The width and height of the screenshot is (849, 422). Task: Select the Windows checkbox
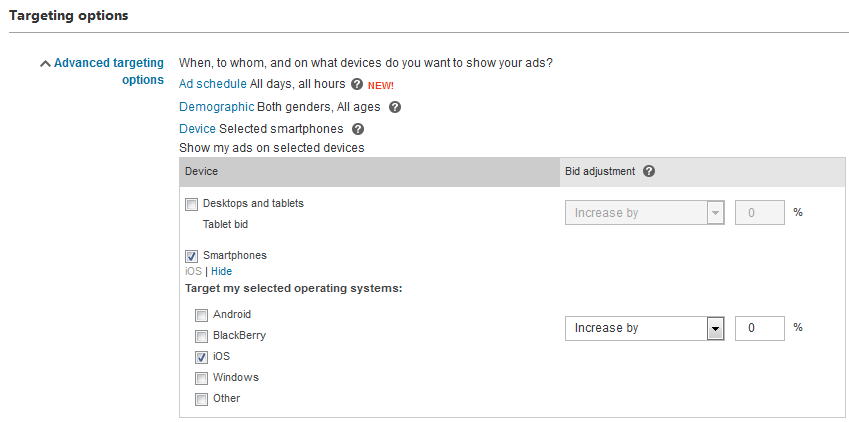pos(201,378)
